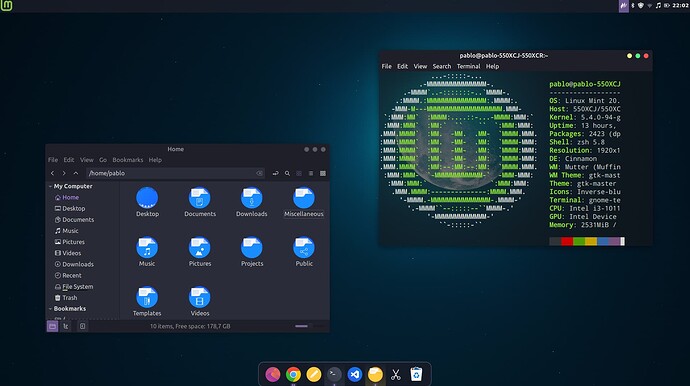690x386 pixels.
Task: Open the Terminal menu in terminal window
Action: coord(468,66)
